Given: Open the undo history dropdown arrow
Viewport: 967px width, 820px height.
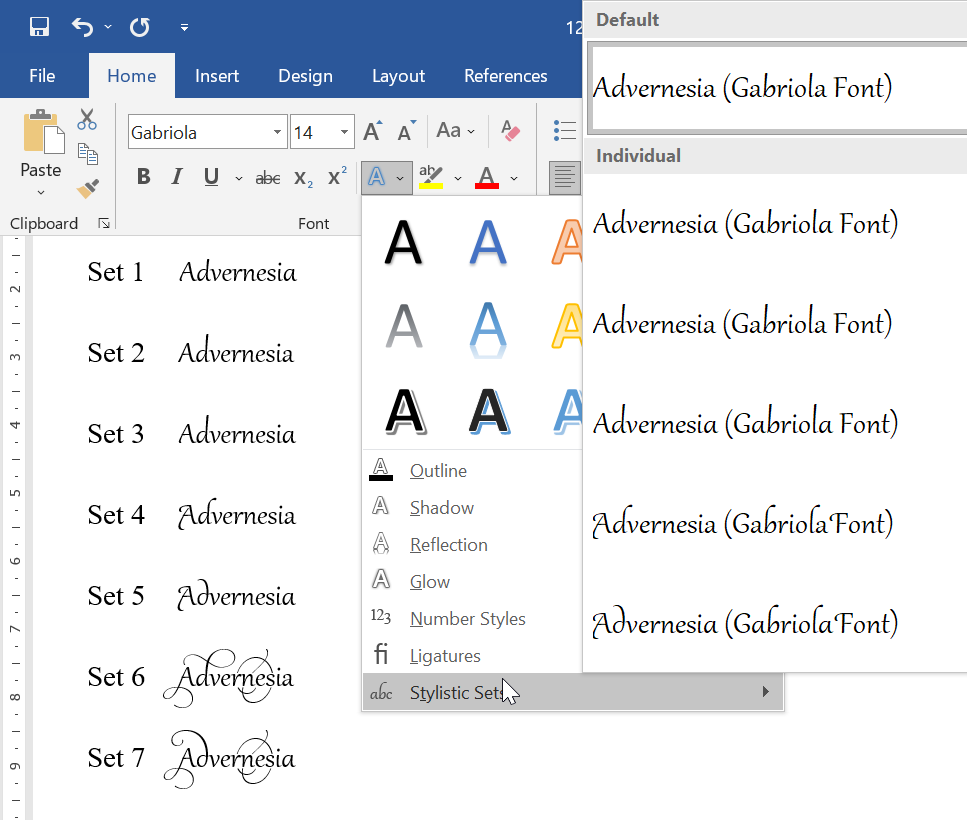Looking at the screenshot, I should click(108, 27).
